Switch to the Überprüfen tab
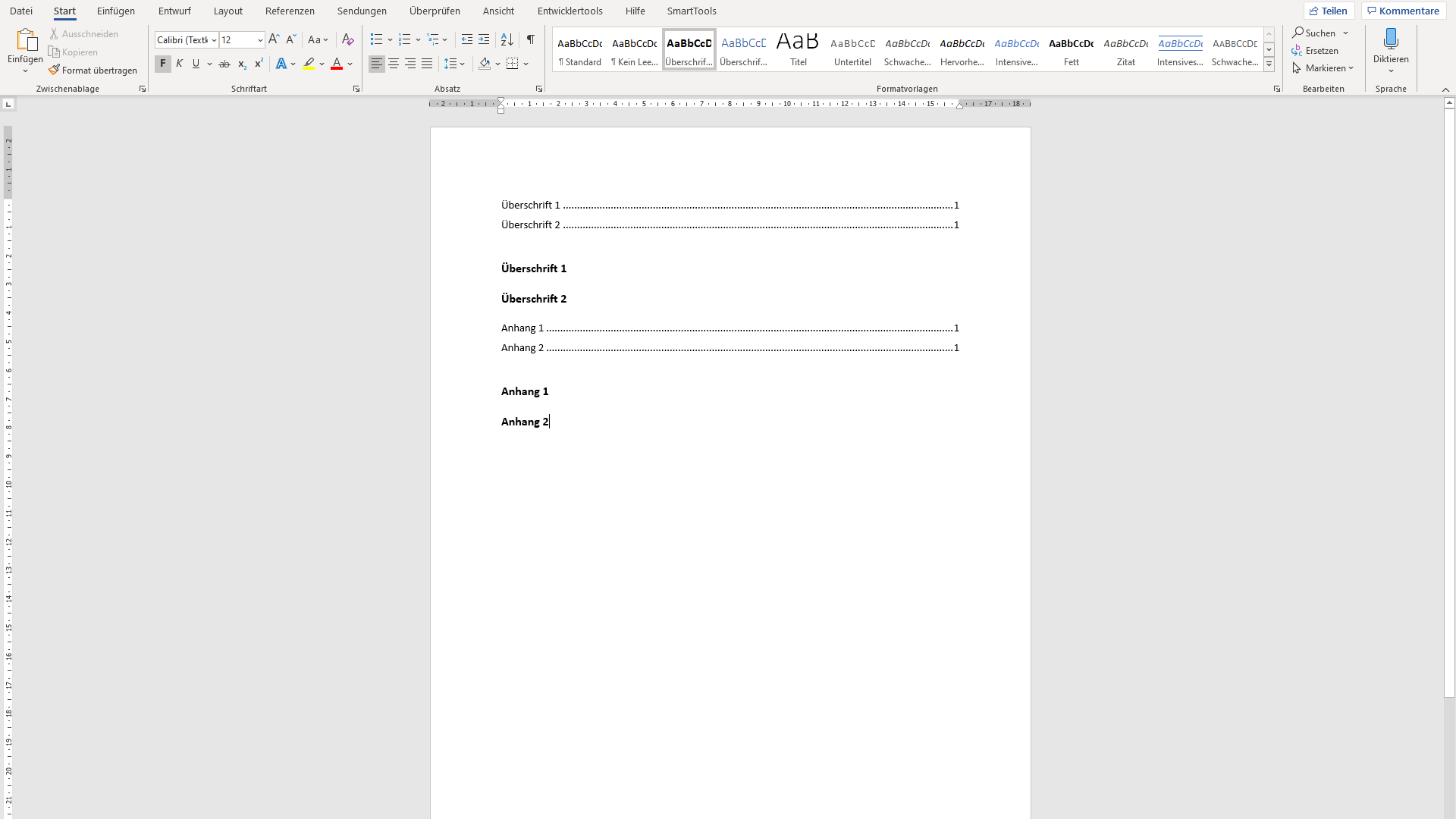The height and width of the screenshot is (819, 1456). coord(435,11)
